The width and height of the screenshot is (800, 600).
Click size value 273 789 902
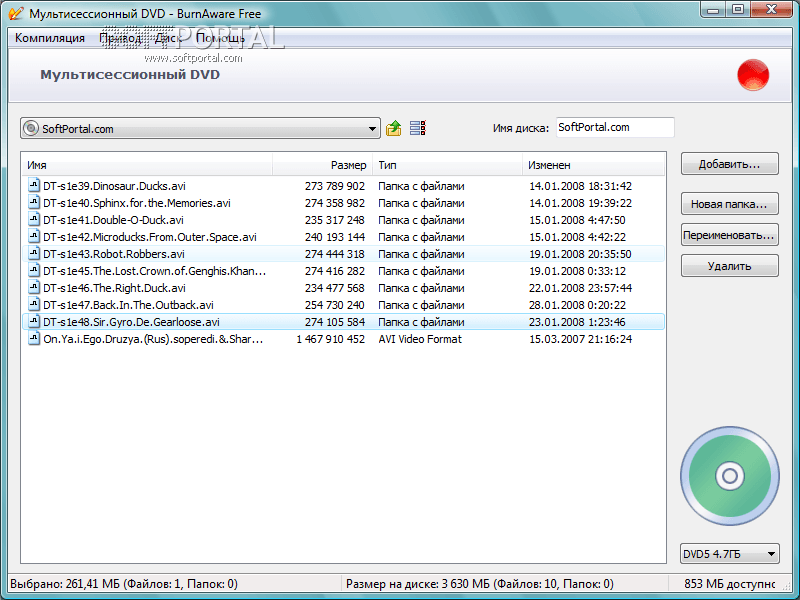pos(335,186)
